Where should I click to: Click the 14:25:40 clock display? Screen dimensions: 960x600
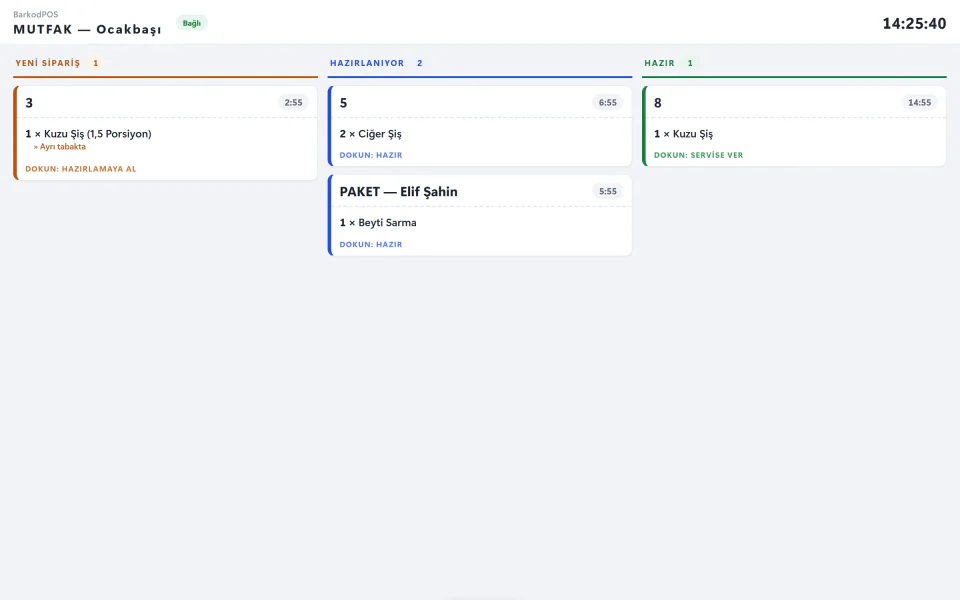[914, 24]
